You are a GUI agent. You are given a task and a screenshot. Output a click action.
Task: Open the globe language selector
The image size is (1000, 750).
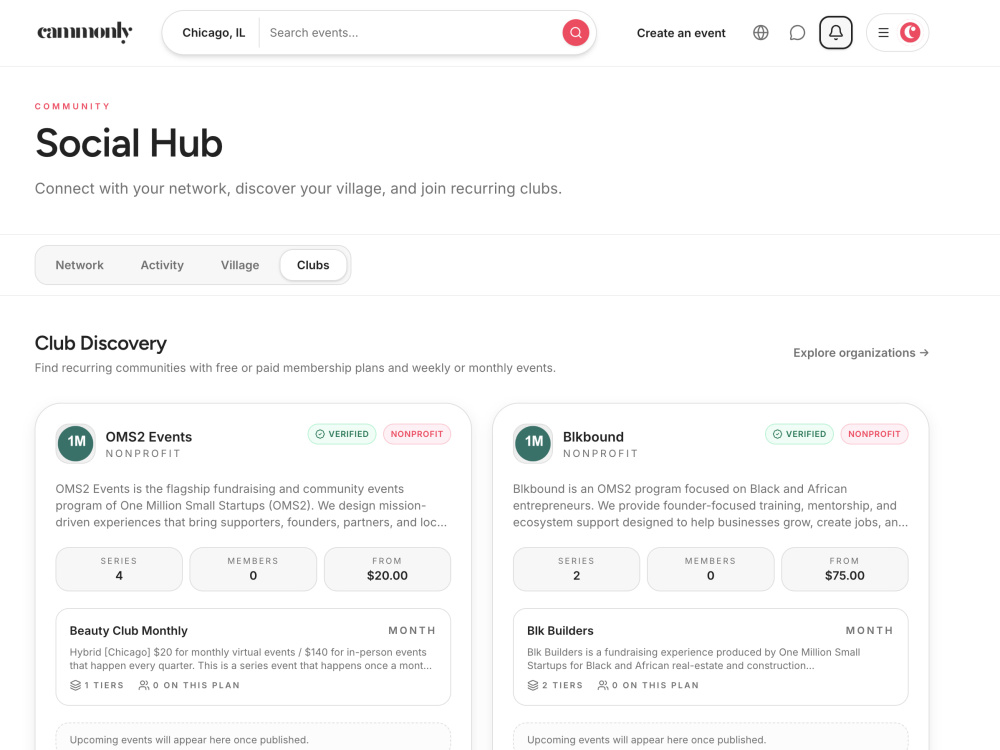click(760, 33)
